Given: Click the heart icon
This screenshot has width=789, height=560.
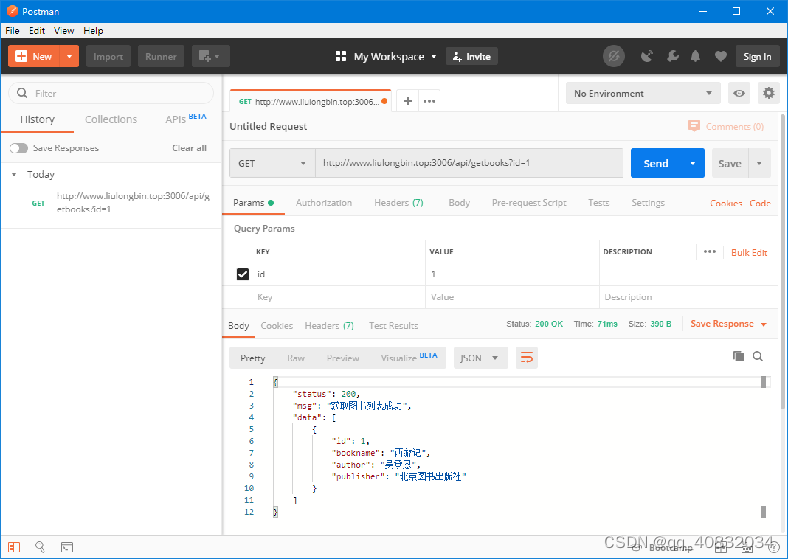Looking at the screenshot, I should [721, 56].
